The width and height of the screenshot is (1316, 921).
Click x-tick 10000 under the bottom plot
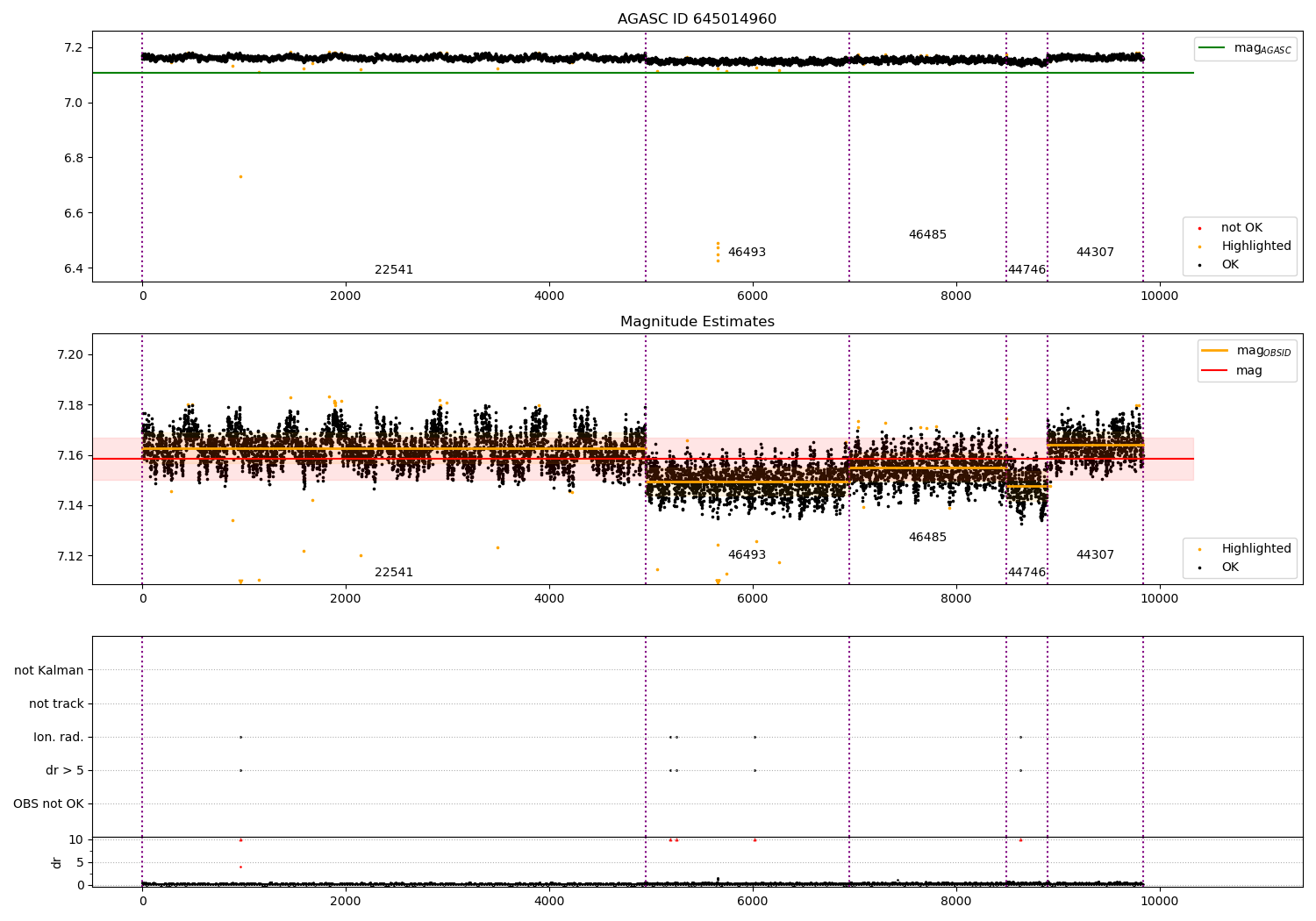coord(1160,901)
